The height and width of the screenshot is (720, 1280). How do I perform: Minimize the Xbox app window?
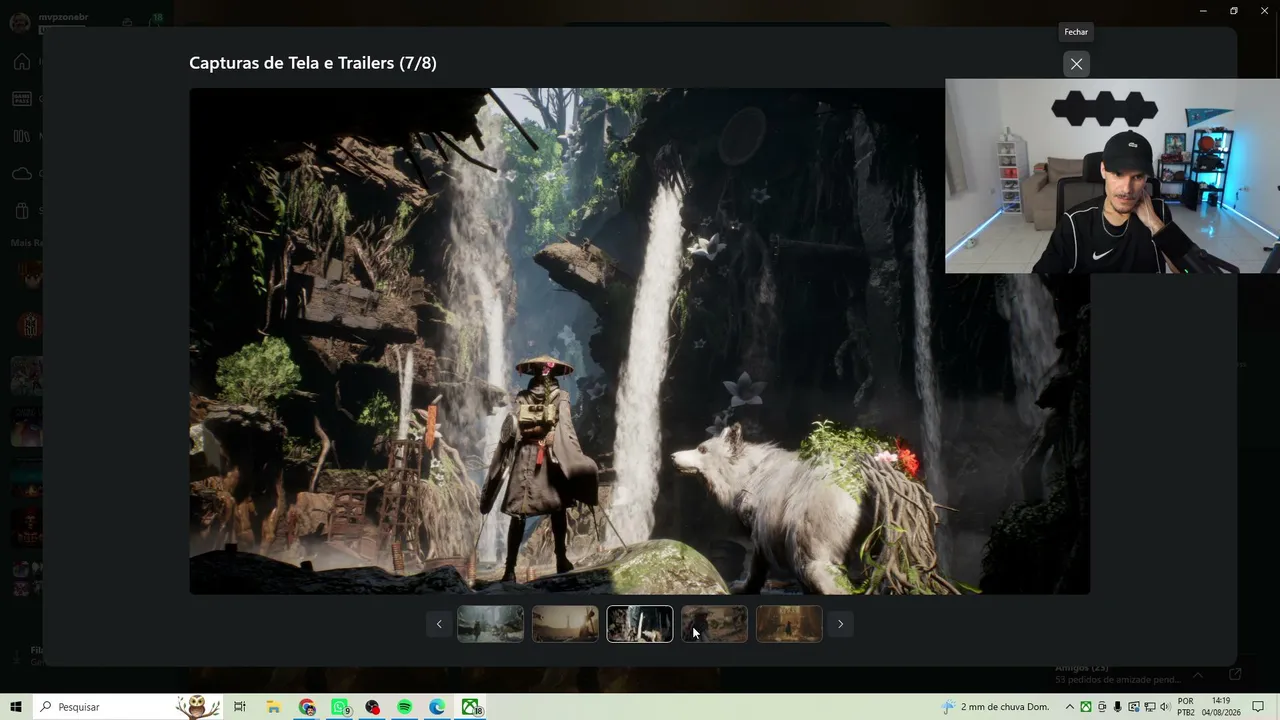(1203, 11)
